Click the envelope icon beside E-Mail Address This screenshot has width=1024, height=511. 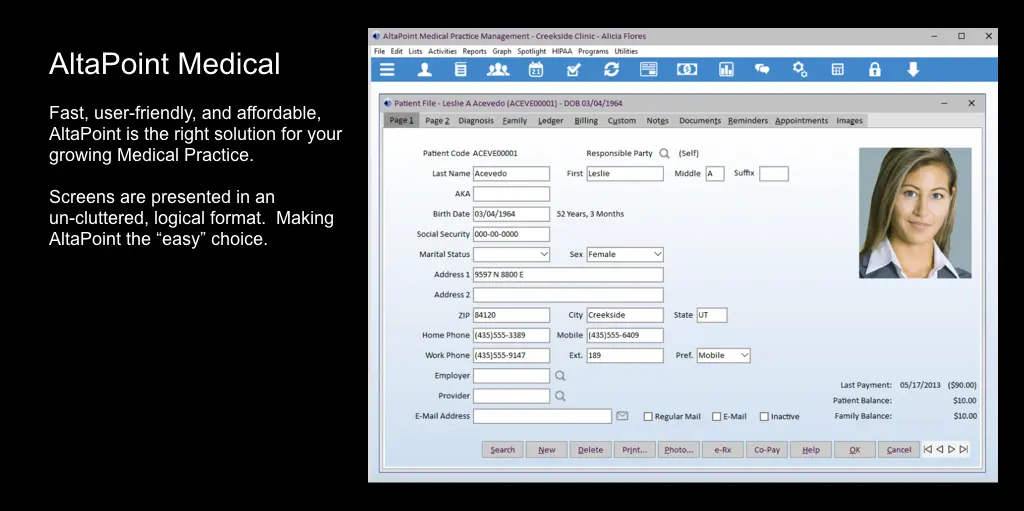point(622,416)
